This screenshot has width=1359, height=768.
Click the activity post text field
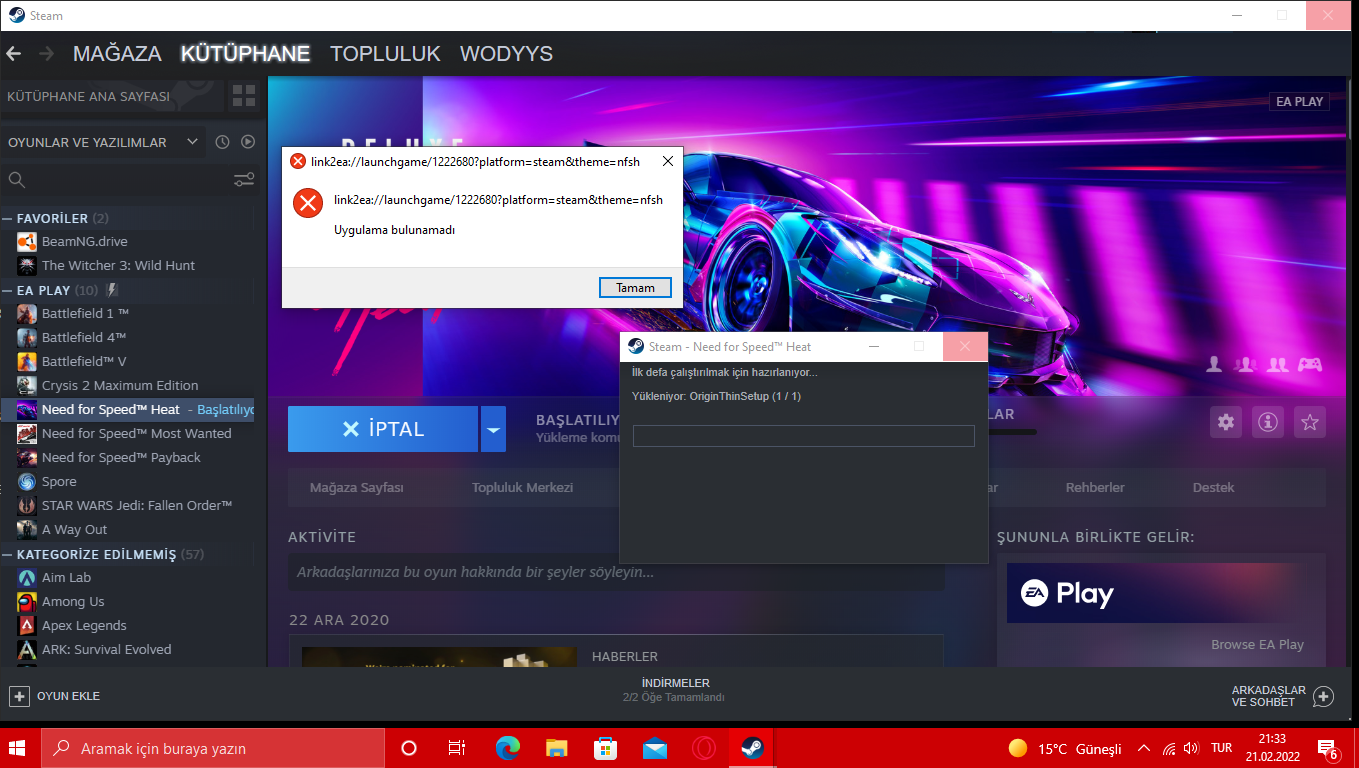tap(616, 573)
